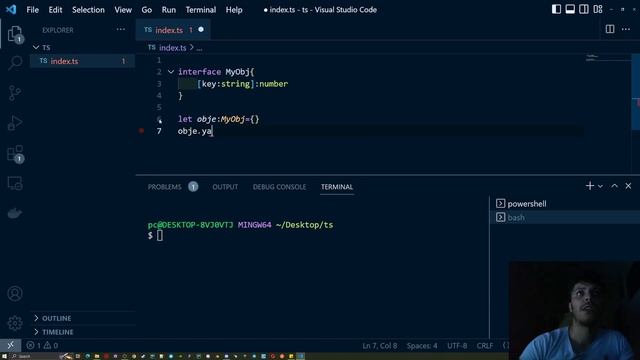Open the Run menu
640x360 pixels.
pyautogui.click(x=169, y=9)
